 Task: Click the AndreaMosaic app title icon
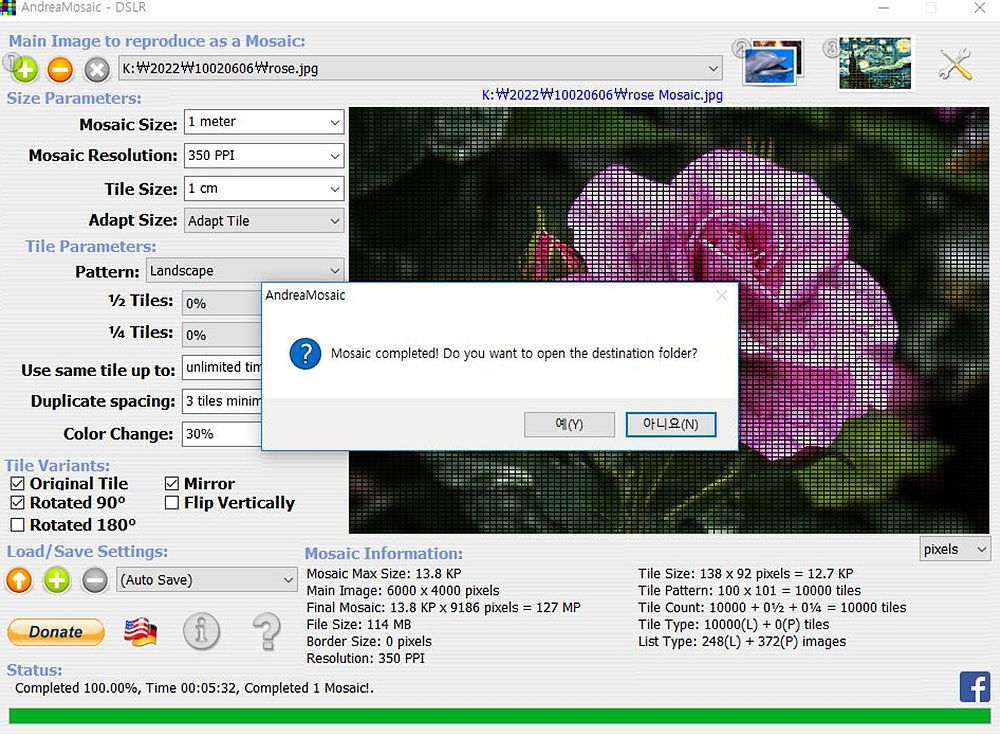[x=8, y=8]
